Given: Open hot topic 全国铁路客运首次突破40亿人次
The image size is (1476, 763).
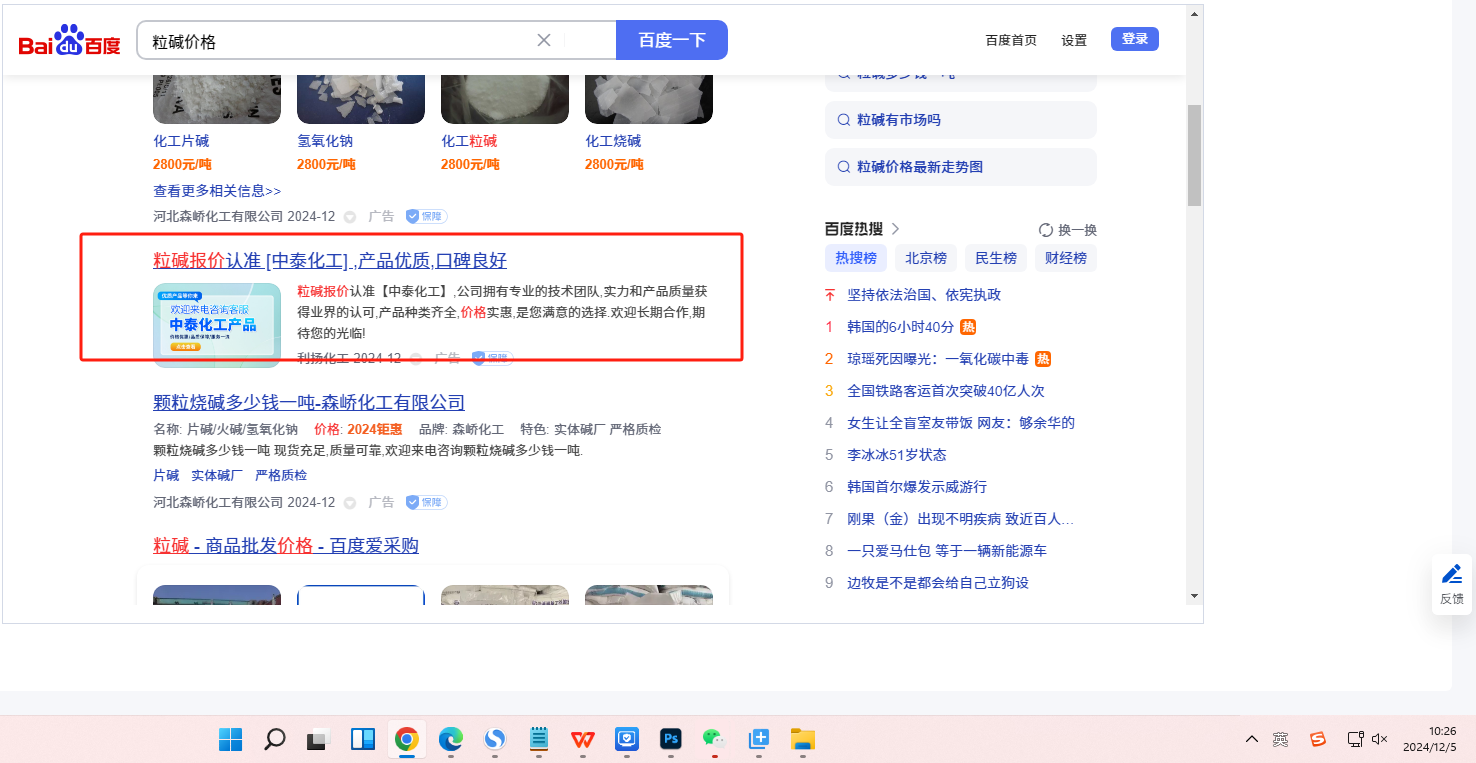Looking at the screenshot, I should [946, 391].
